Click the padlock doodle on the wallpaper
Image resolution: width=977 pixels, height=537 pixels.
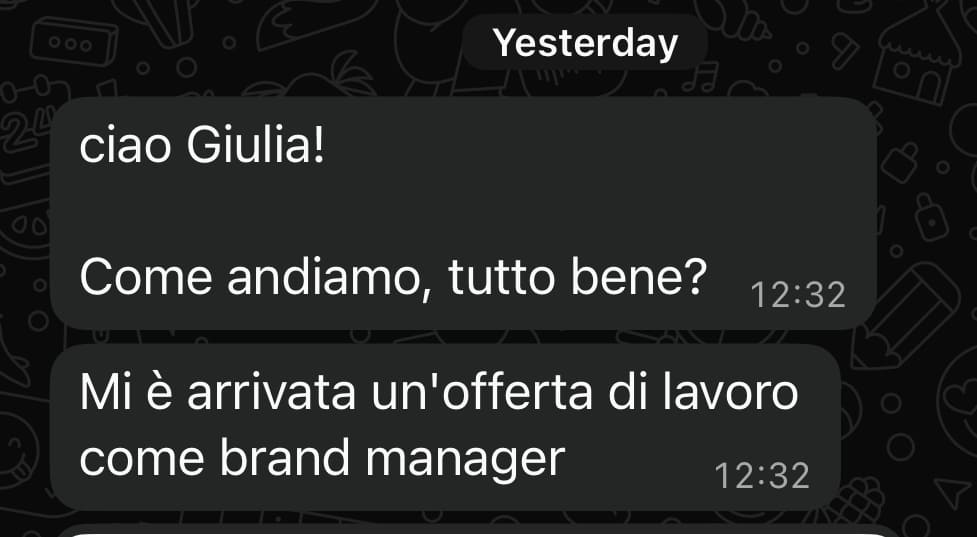[932, 217]
